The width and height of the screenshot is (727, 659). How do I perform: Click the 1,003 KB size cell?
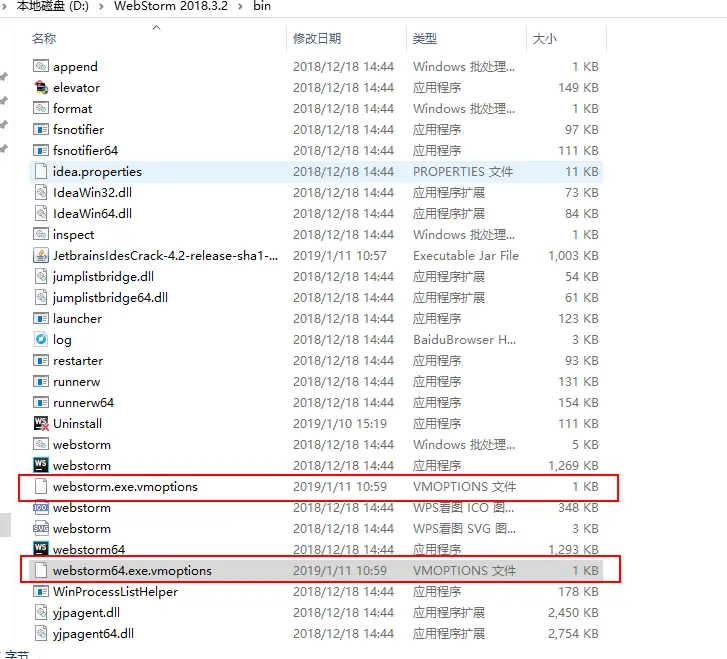coord(573,256)
